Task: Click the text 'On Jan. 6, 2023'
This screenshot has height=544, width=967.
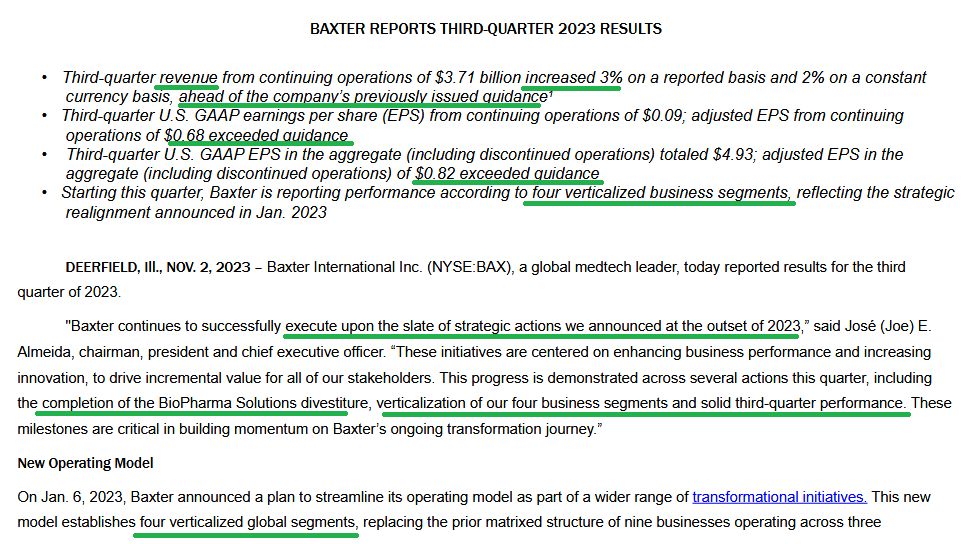Action: (x=71, y=497)
